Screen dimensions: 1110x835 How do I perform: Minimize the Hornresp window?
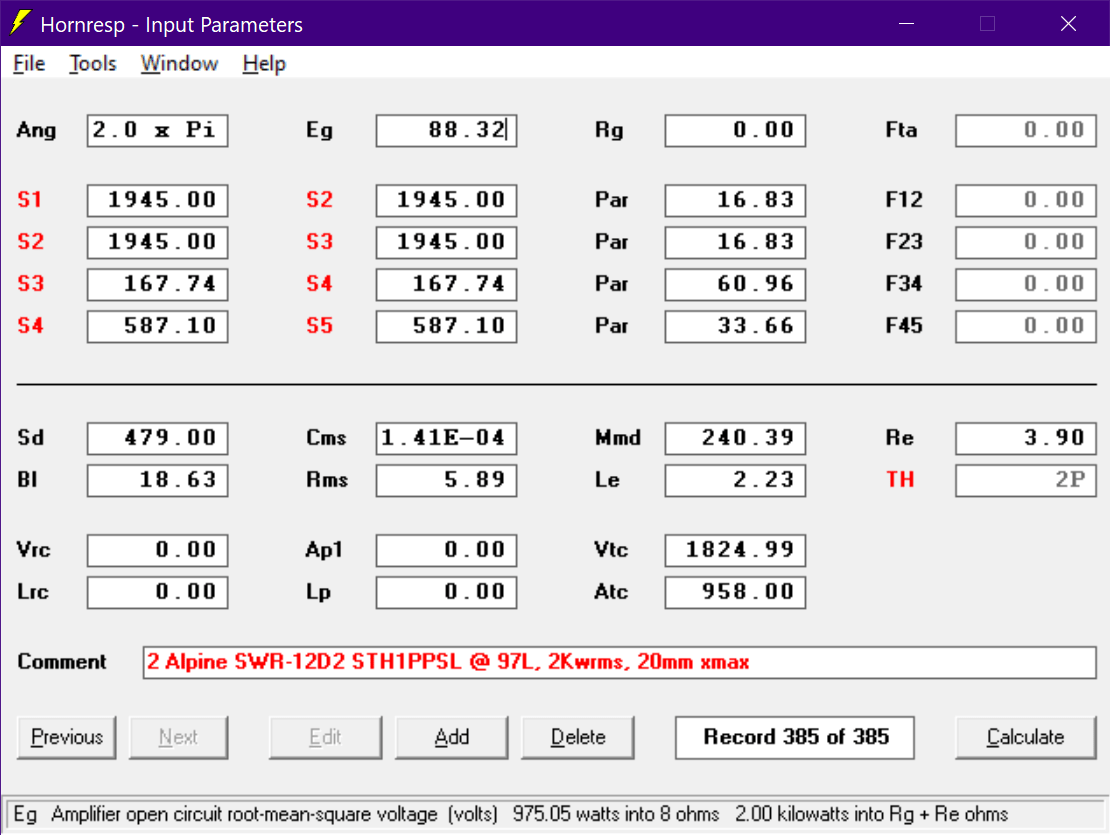click(x=906, y=23)
